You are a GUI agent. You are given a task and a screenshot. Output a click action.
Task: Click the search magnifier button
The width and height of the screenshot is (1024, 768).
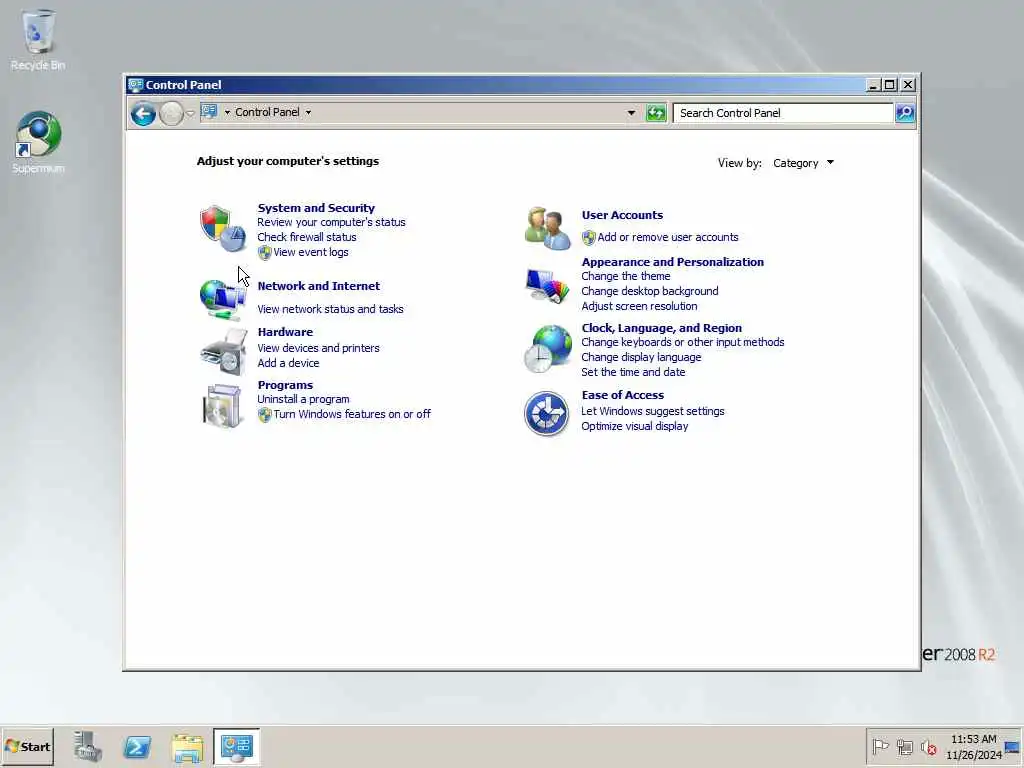[x=905, y=113]
